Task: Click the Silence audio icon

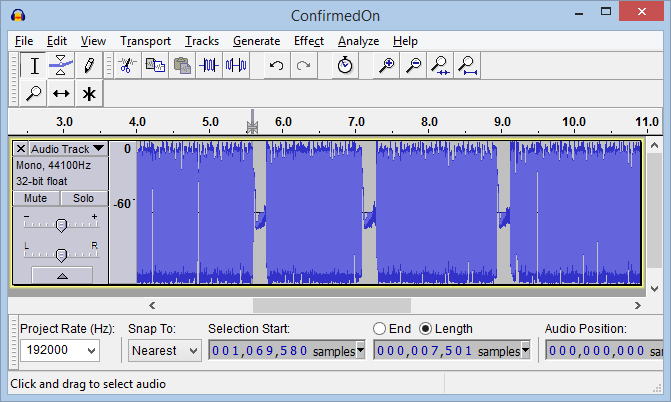Action: click(236, 66)
